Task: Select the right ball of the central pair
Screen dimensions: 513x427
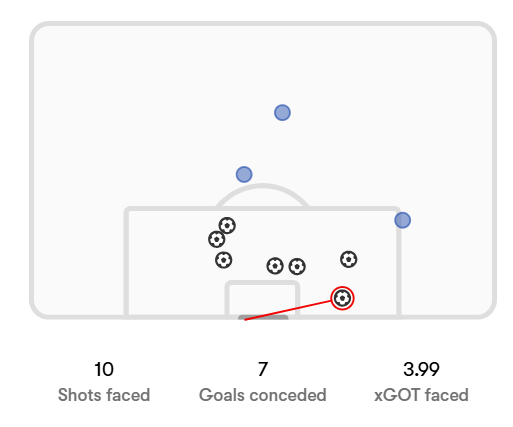Action: click(297, 267)
